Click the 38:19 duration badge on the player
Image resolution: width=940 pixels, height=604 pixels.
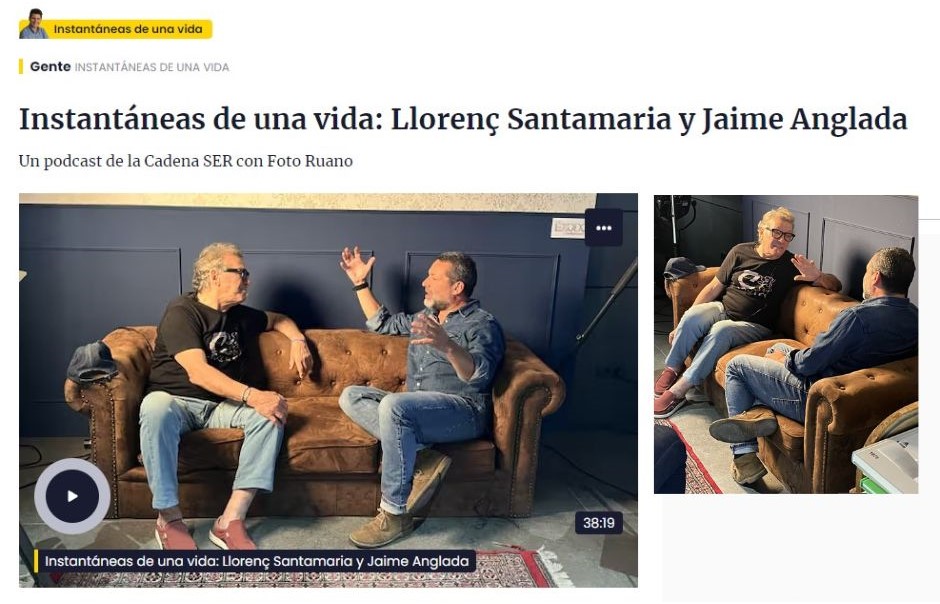tap(599, 523)
